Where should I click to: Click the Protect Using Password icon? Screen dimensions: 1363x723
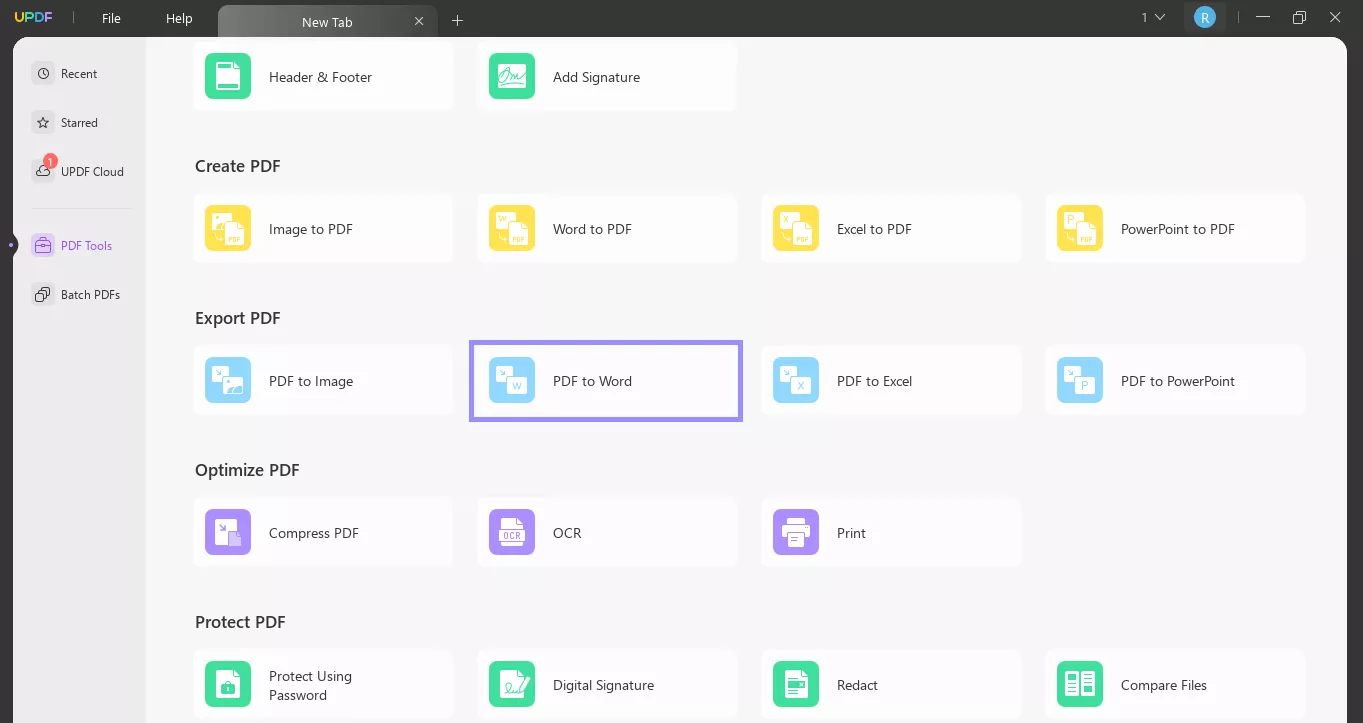[x=228, y=684]
